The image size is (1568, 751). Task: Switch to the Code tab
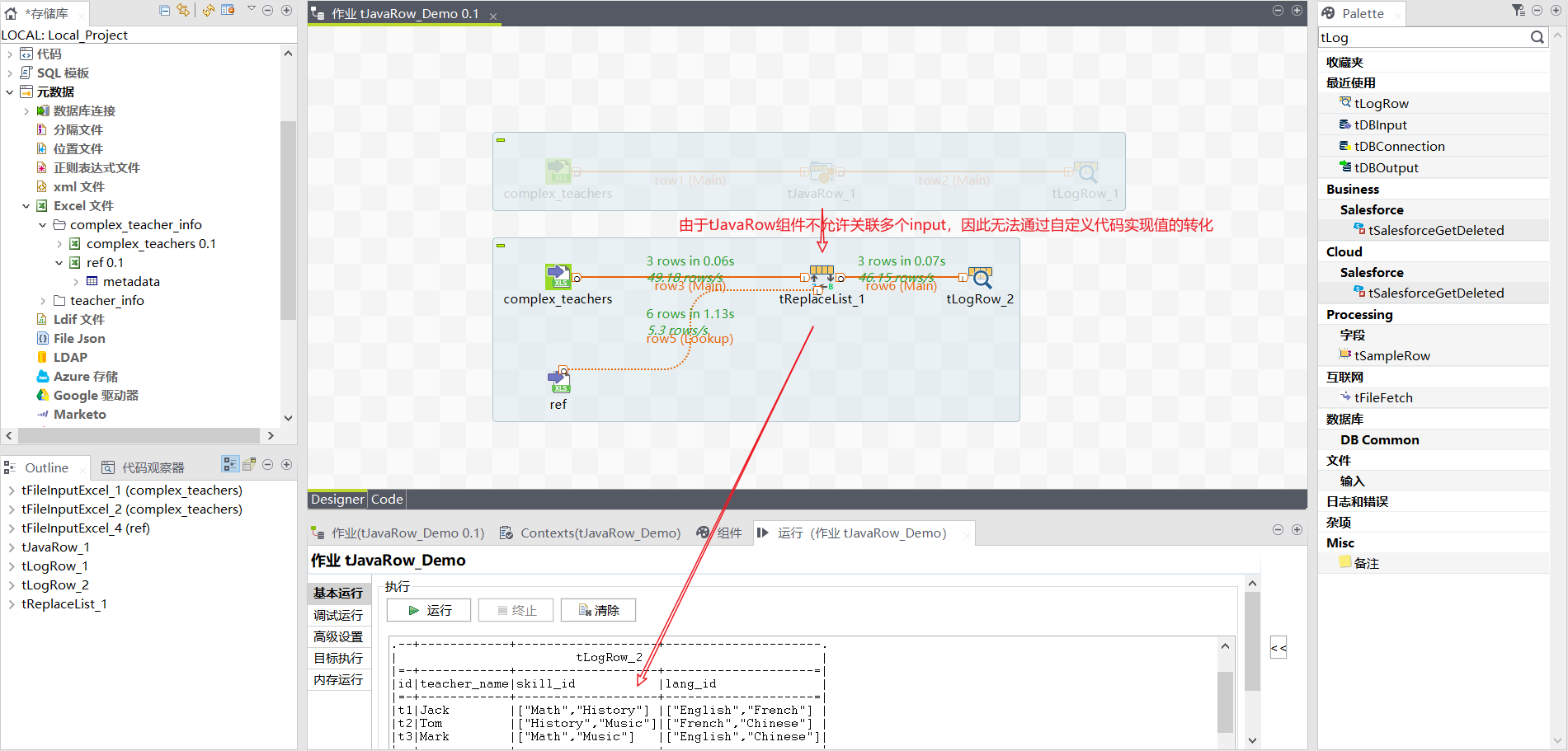click(387, 499)
